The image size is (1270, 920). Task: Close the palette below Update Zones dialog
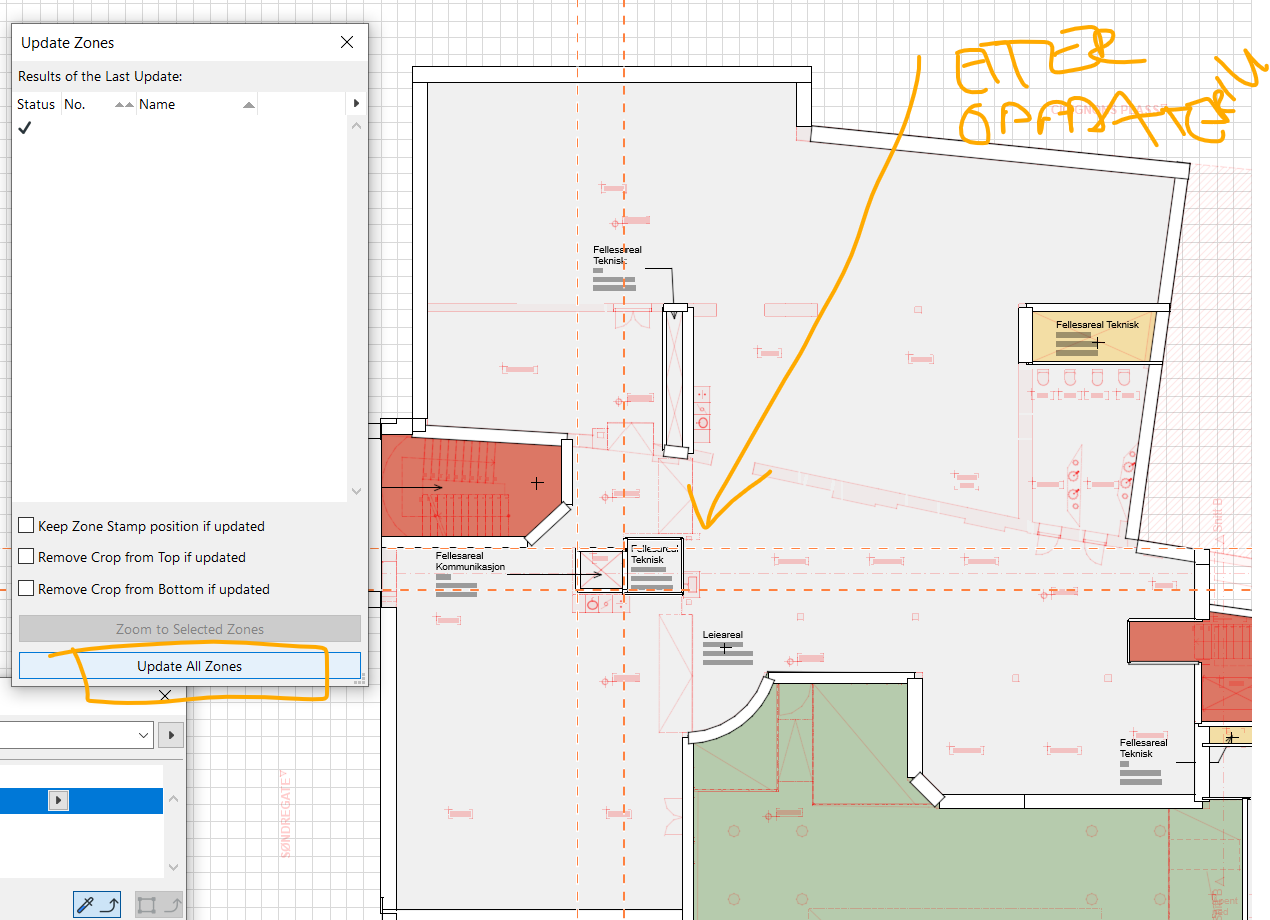pos(165,695)
